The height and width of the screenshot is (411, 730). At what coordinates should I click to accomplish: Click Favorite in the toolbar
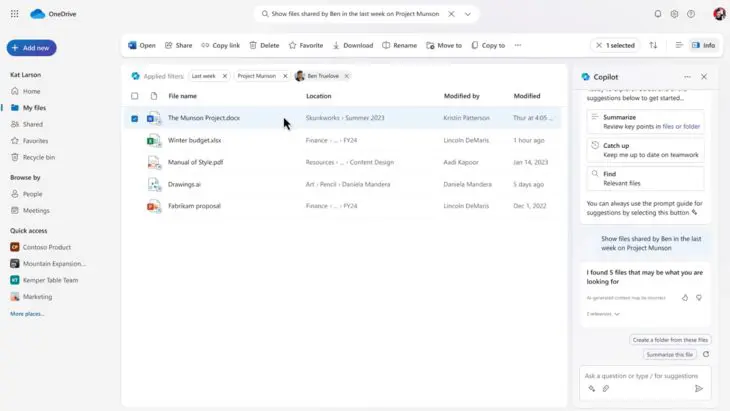306,45
